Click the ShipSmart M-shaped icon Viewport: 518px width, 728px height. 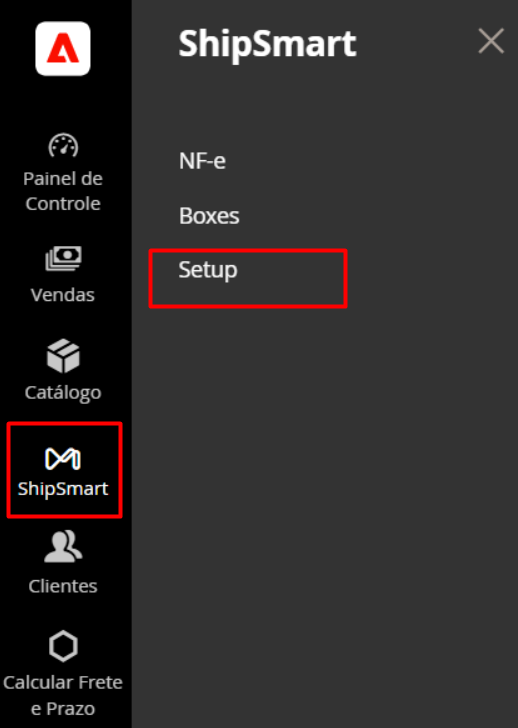pyautogui.click(x=63, y=459)
